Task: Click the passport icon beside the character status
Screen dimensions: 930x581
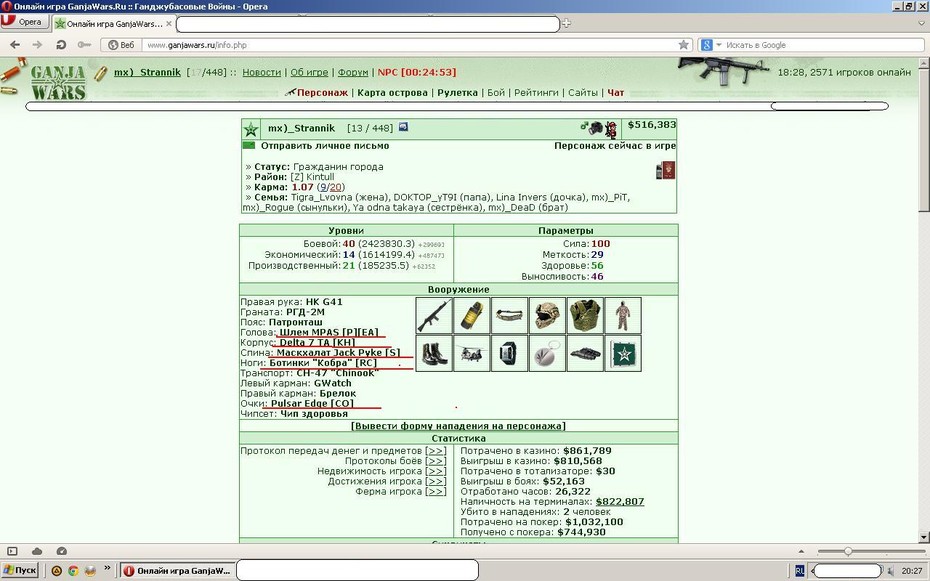Action: [x=665, y=171]
